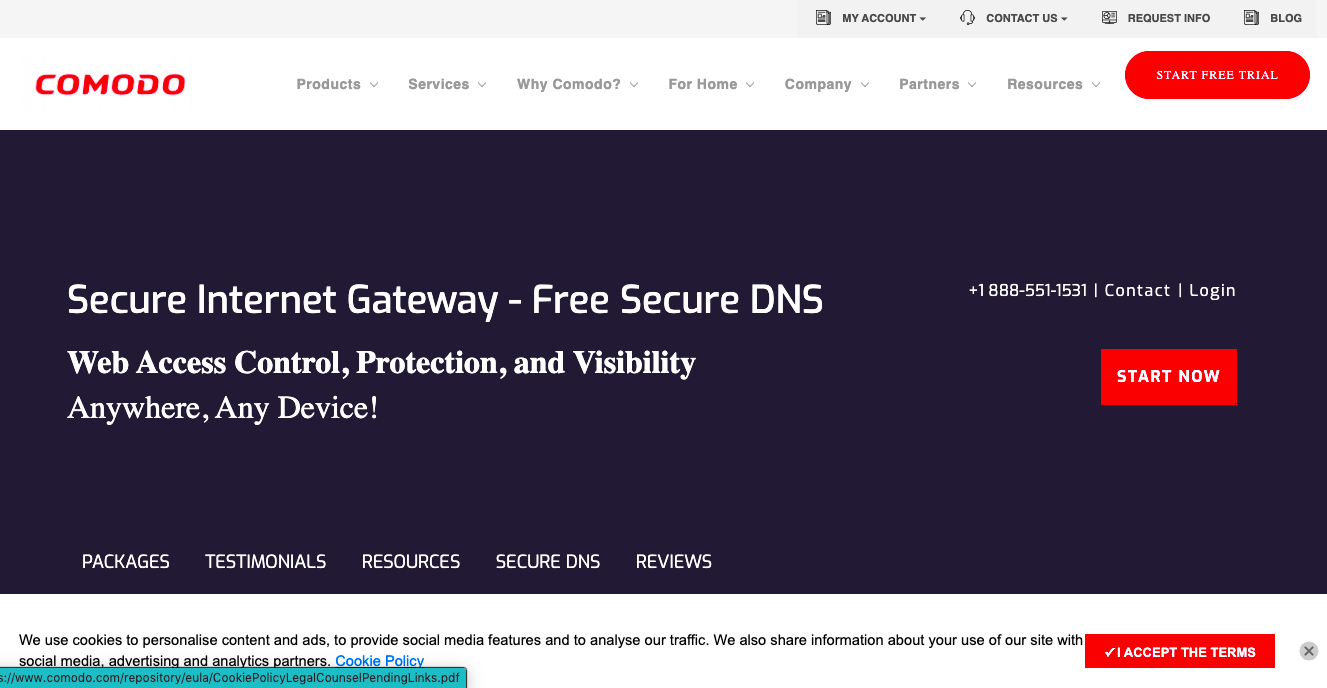Click the Comodo logo

coord(110,84)
